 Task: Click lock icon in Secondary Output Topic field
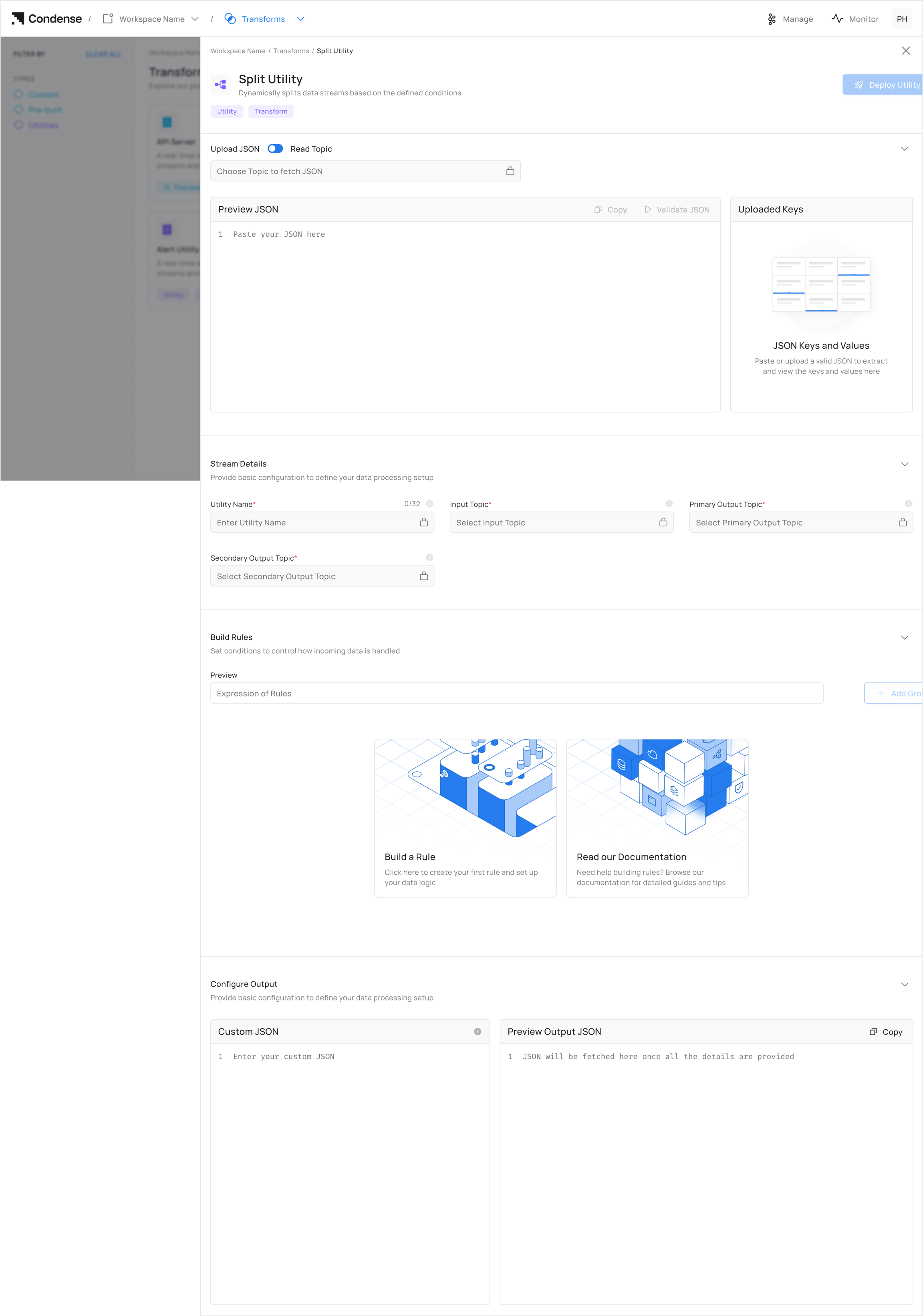coord(424,576)
